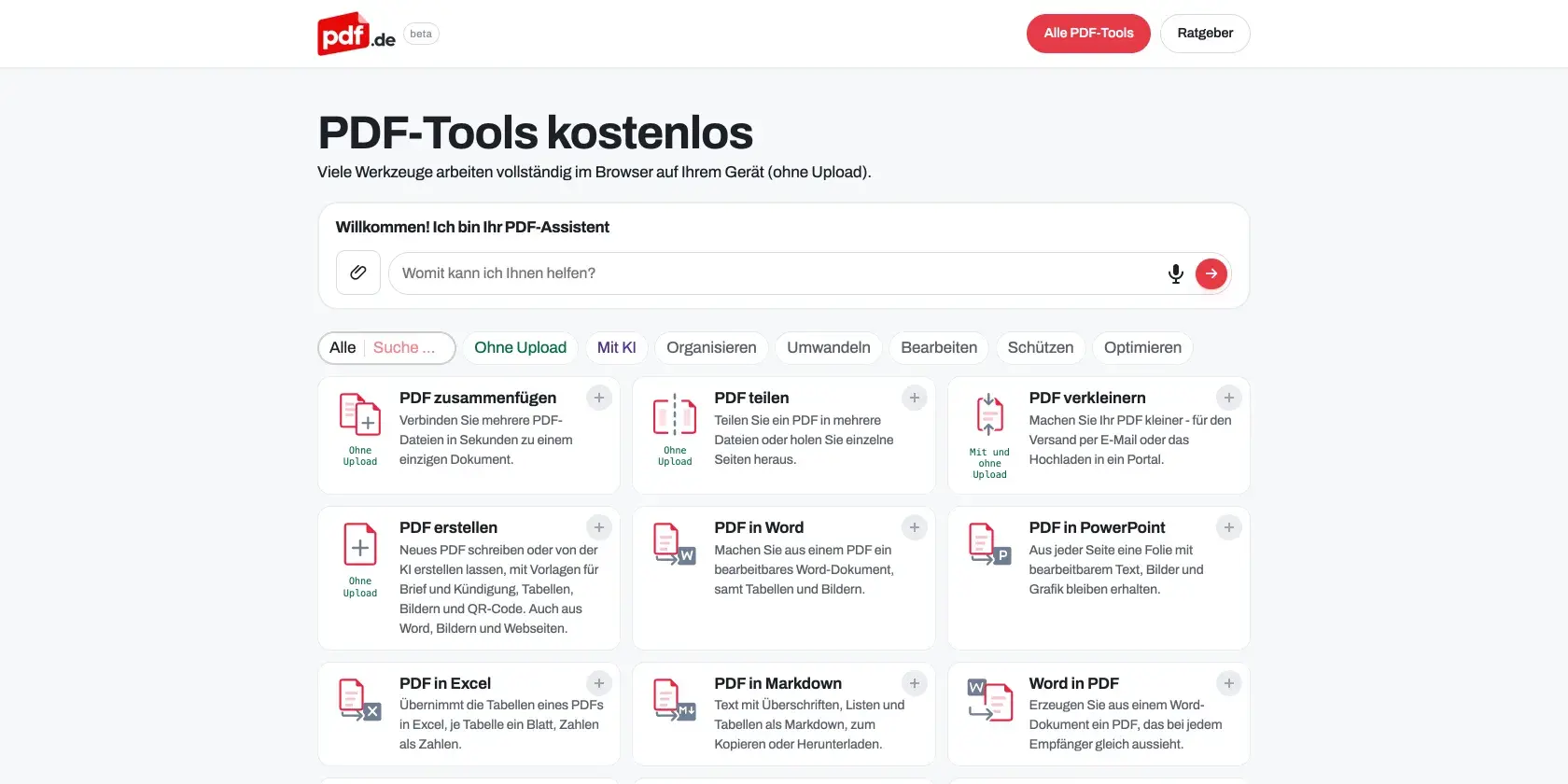1568x784 pixels.
Task: Open the PDF zusammenfügen tool title
Action: click(478, 398)
